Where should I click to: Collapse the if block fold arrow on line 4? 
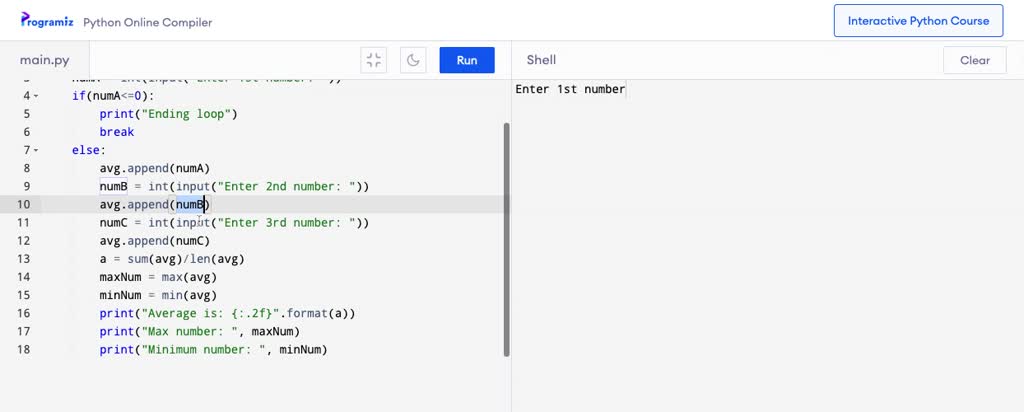tap(36, 96)
